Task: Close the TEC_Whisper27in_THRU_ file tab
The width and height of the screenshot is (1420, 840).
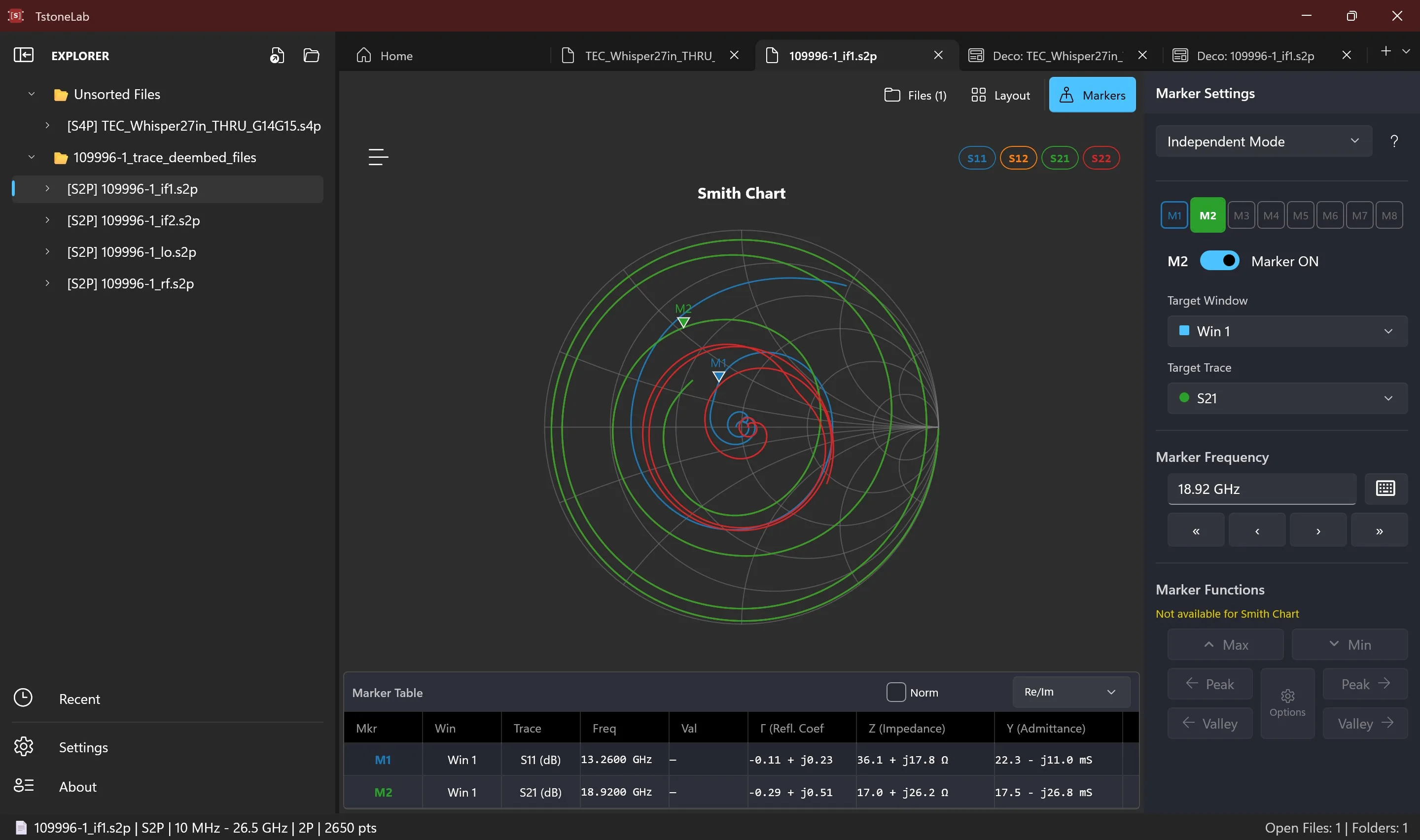Action: (x=734, y=55)
